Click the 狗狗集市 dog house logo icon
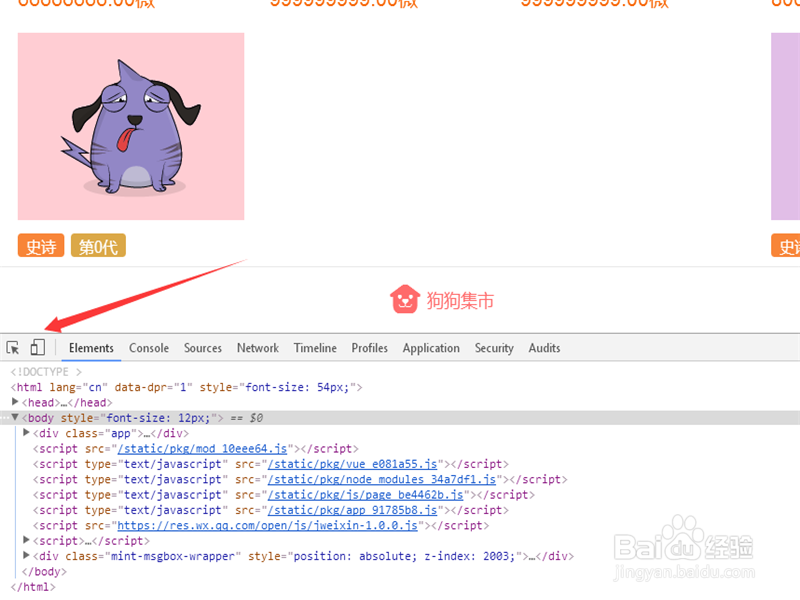The height and width of the screenshot is (600, 800). [x=405, y=299]
